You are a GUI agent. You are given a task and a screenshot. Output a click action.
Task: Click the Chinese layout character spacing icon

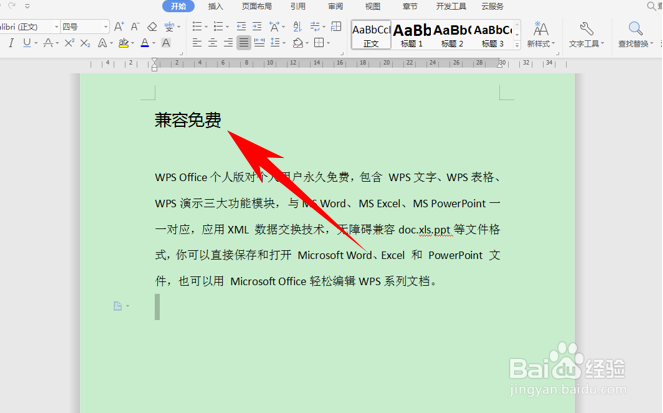pyautogui.click(x=274, y=27)
